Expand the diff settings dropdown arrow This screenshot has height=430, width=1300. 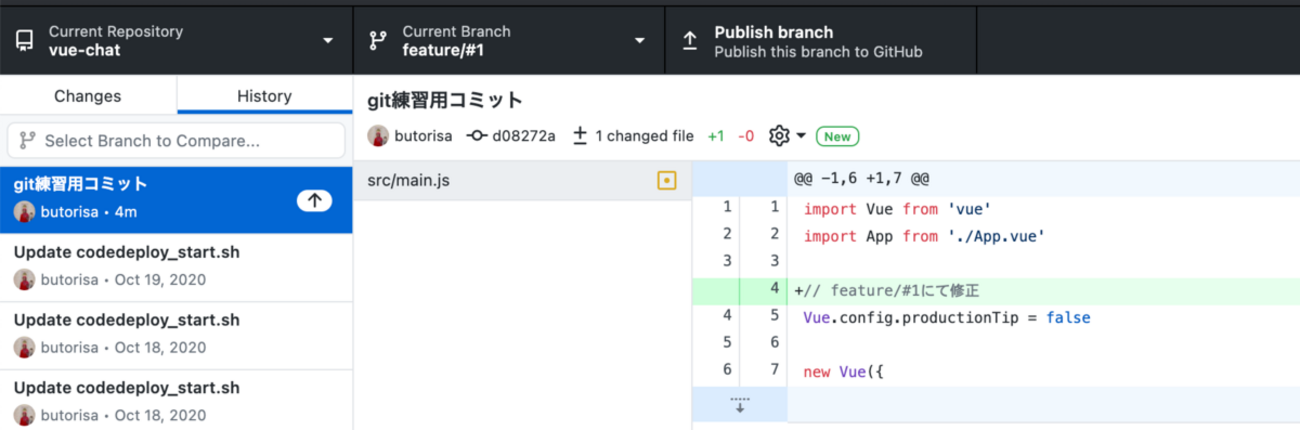click(802, 135)
